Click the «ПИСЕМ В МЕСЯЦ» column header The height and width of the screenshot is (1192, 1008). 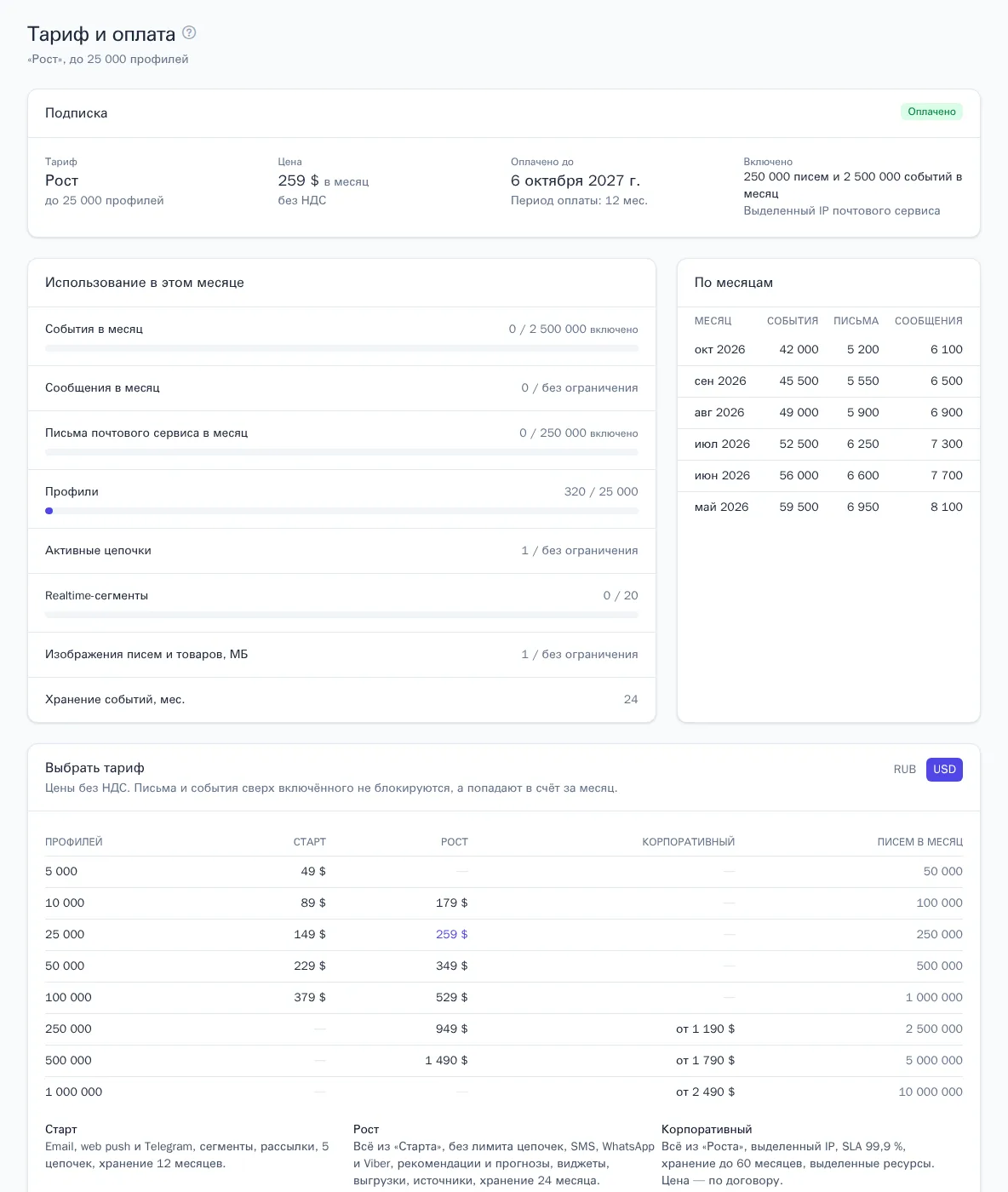tap(920, 842)
